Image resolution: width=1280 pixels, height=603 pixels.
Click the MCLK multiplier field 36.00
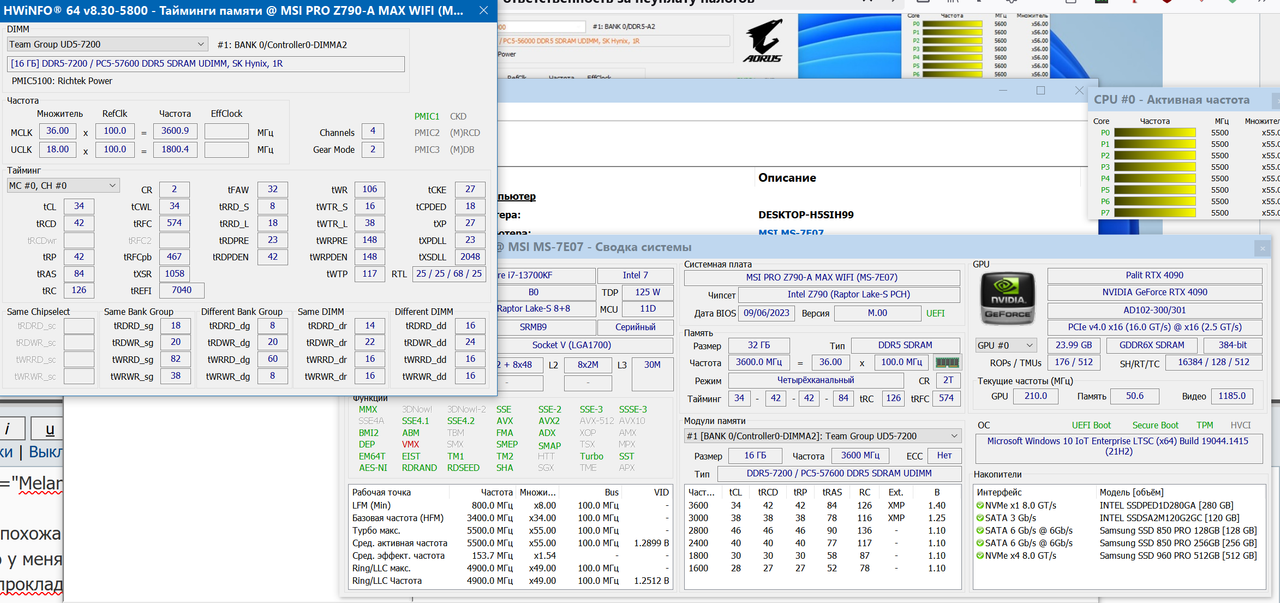tap(58, 131)
